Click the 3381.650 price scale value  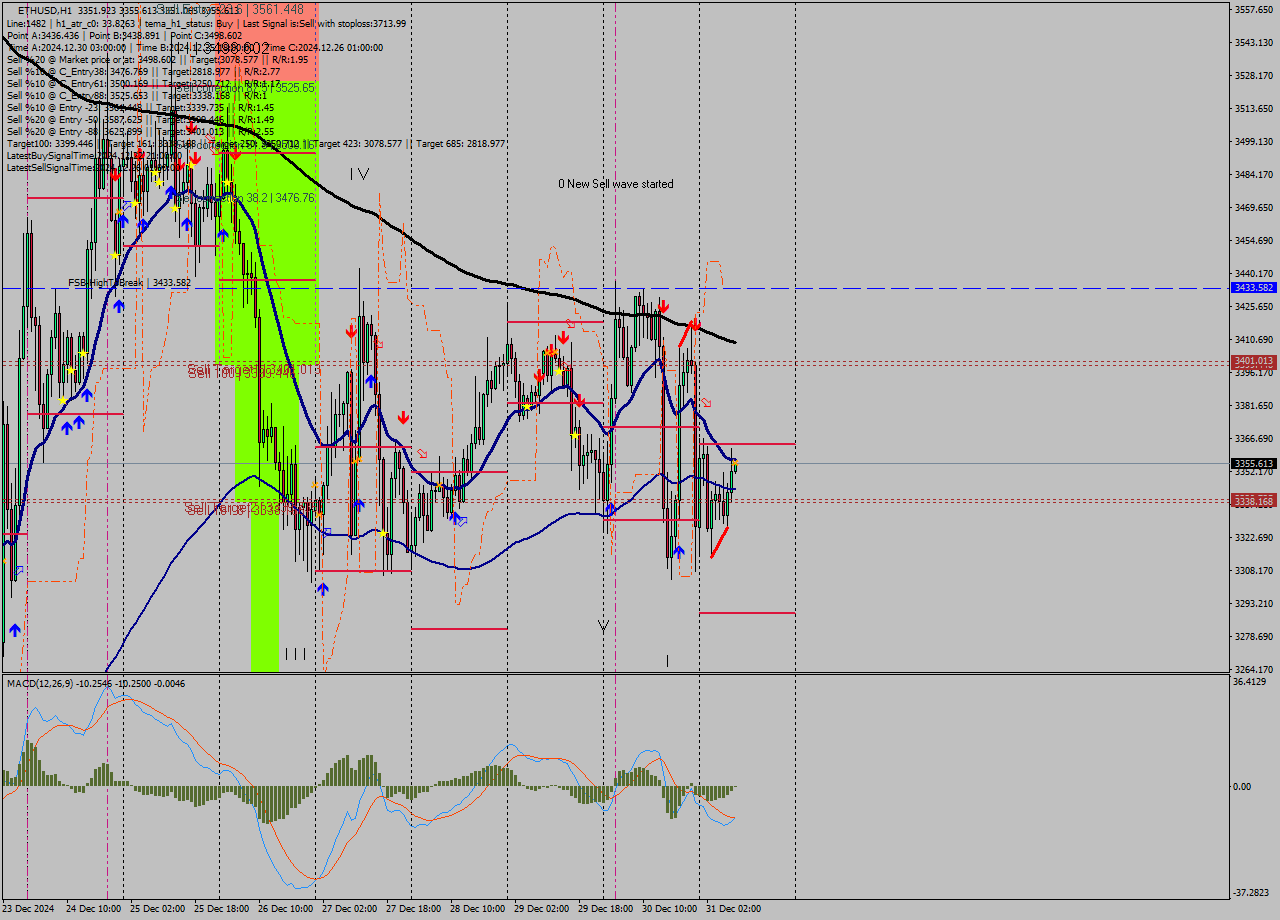1253,405
